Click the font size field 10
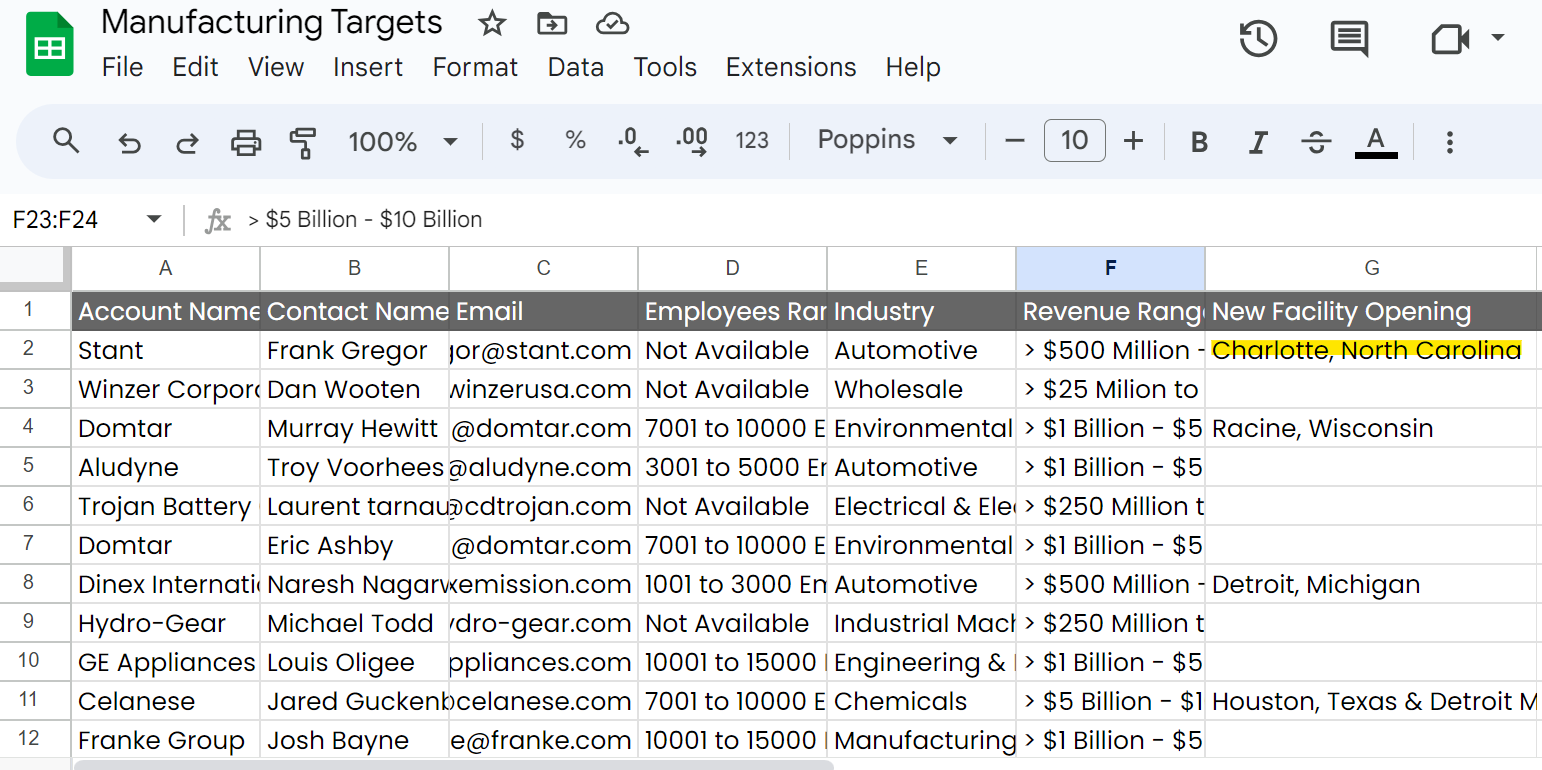This screenshot has height=770, width=1542. pos(1074,140)
